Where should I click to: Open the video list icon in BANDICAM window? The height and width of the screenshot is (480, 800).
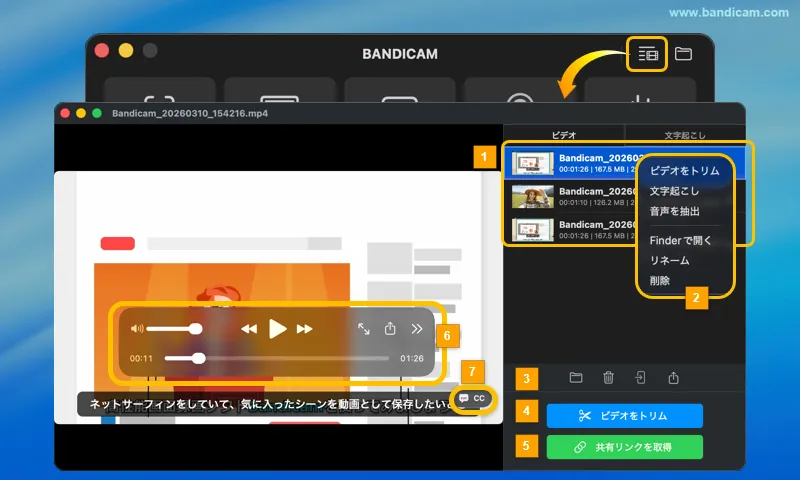pyautogui.click(x=647, y=54)
